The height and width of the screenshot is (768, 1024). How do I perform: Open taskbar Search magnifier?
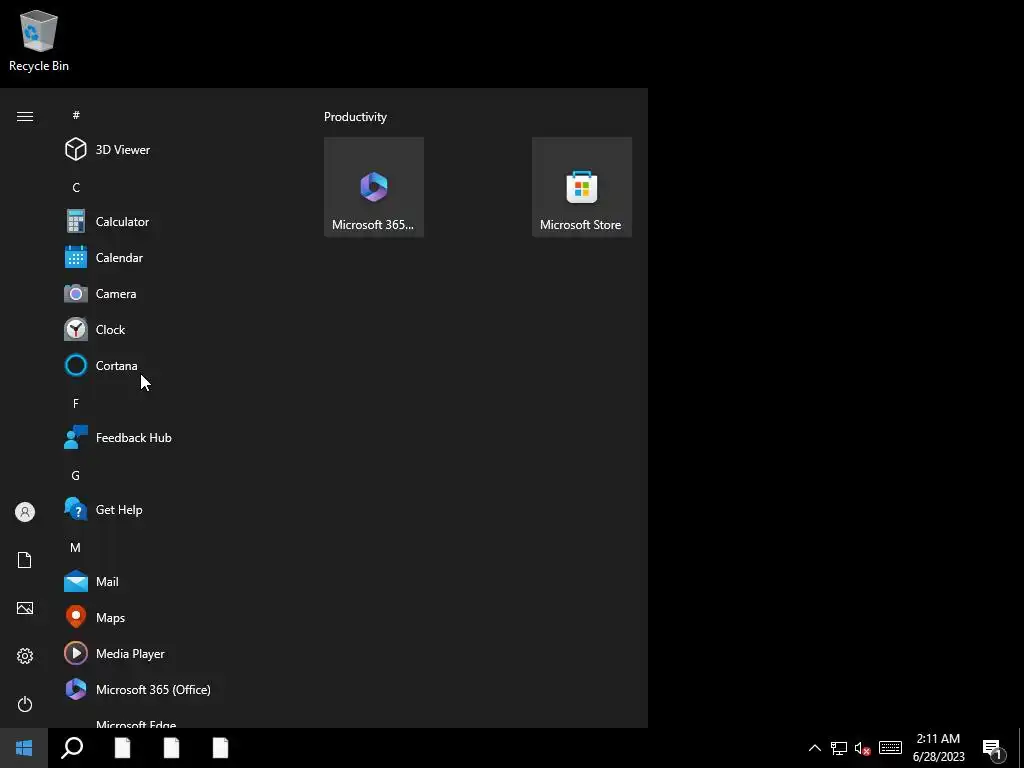coord(72,748)
